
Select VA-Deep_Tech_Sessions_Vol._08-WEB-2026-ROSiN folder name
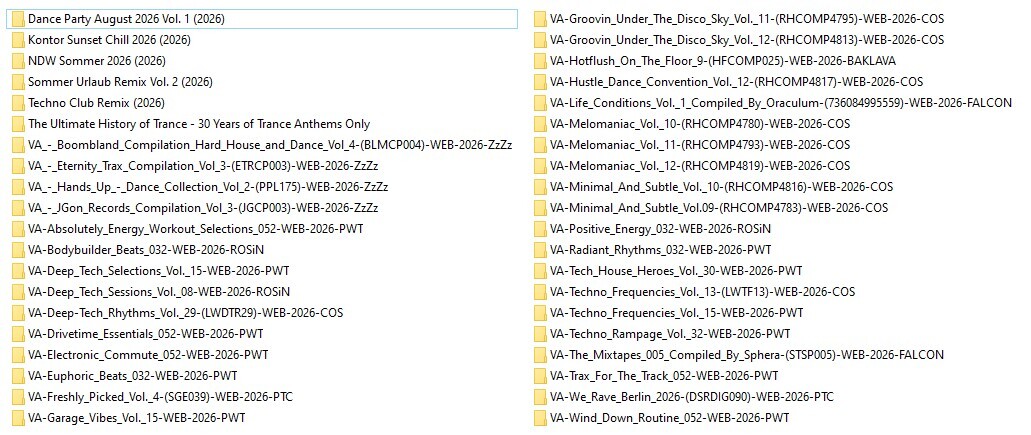pyautogui.click(x=158, y=292)
